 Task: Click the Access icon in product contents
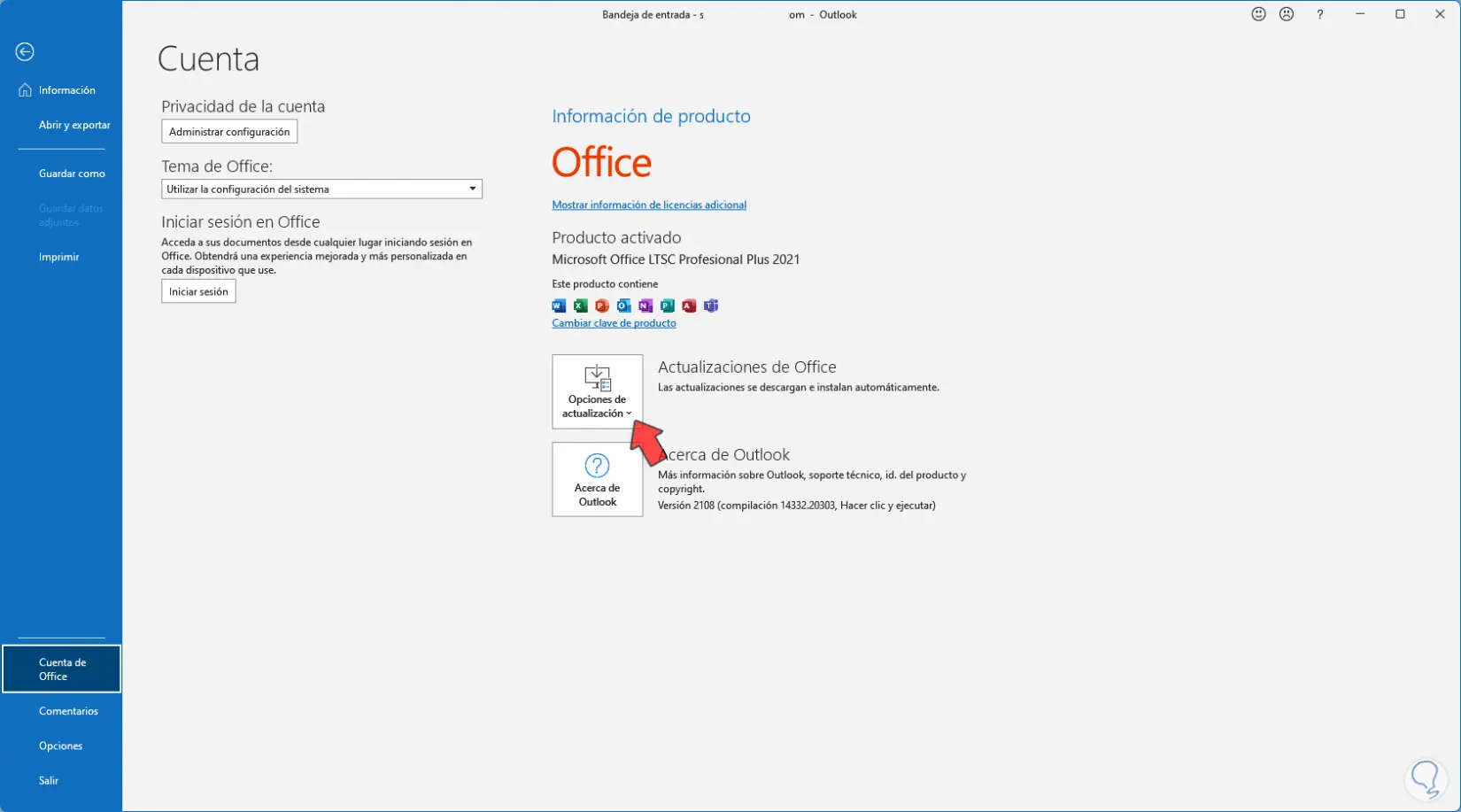[689, 305]
